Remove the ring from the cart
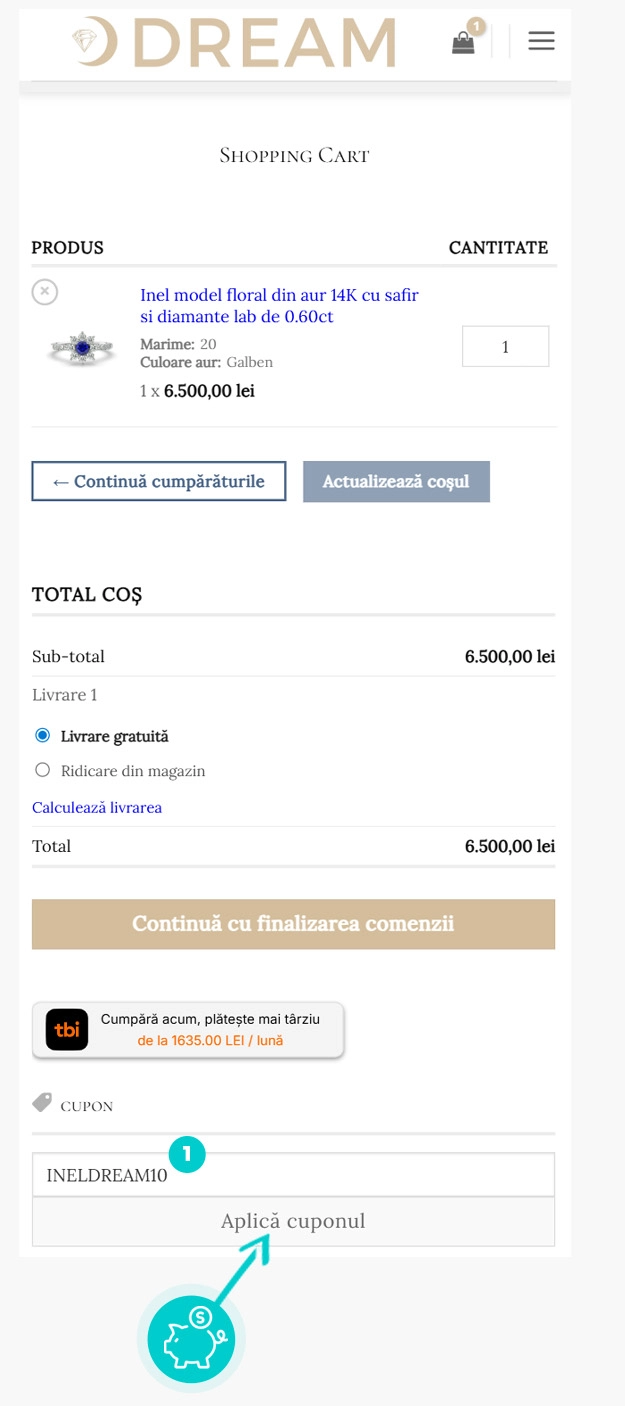 point(45,291)
